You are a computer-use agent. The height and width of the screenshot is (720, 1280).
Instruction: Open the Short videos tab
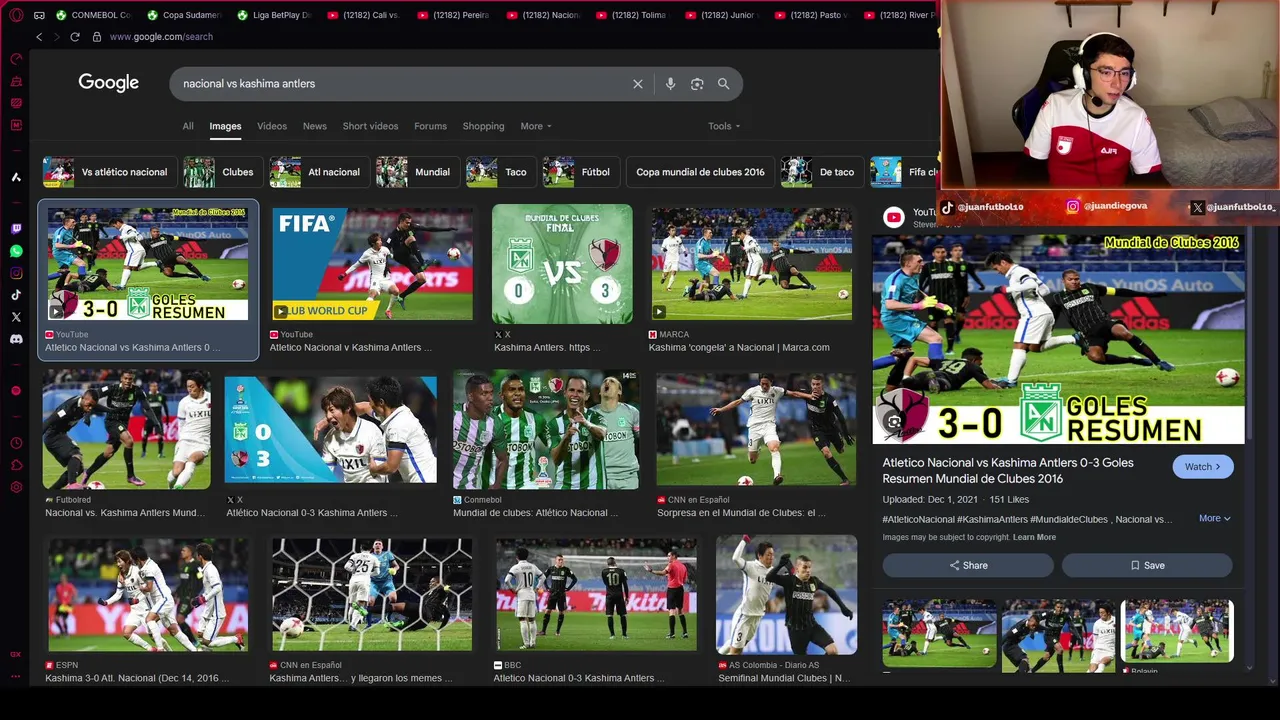370,126
